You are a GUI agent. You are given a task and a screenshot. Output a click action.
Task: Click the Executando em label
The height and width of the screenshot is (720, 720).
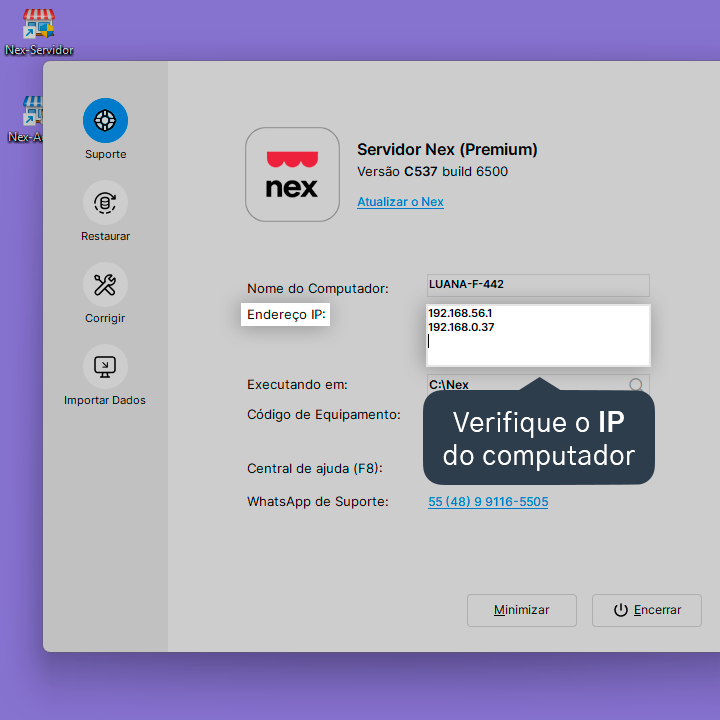pos(297,384)
